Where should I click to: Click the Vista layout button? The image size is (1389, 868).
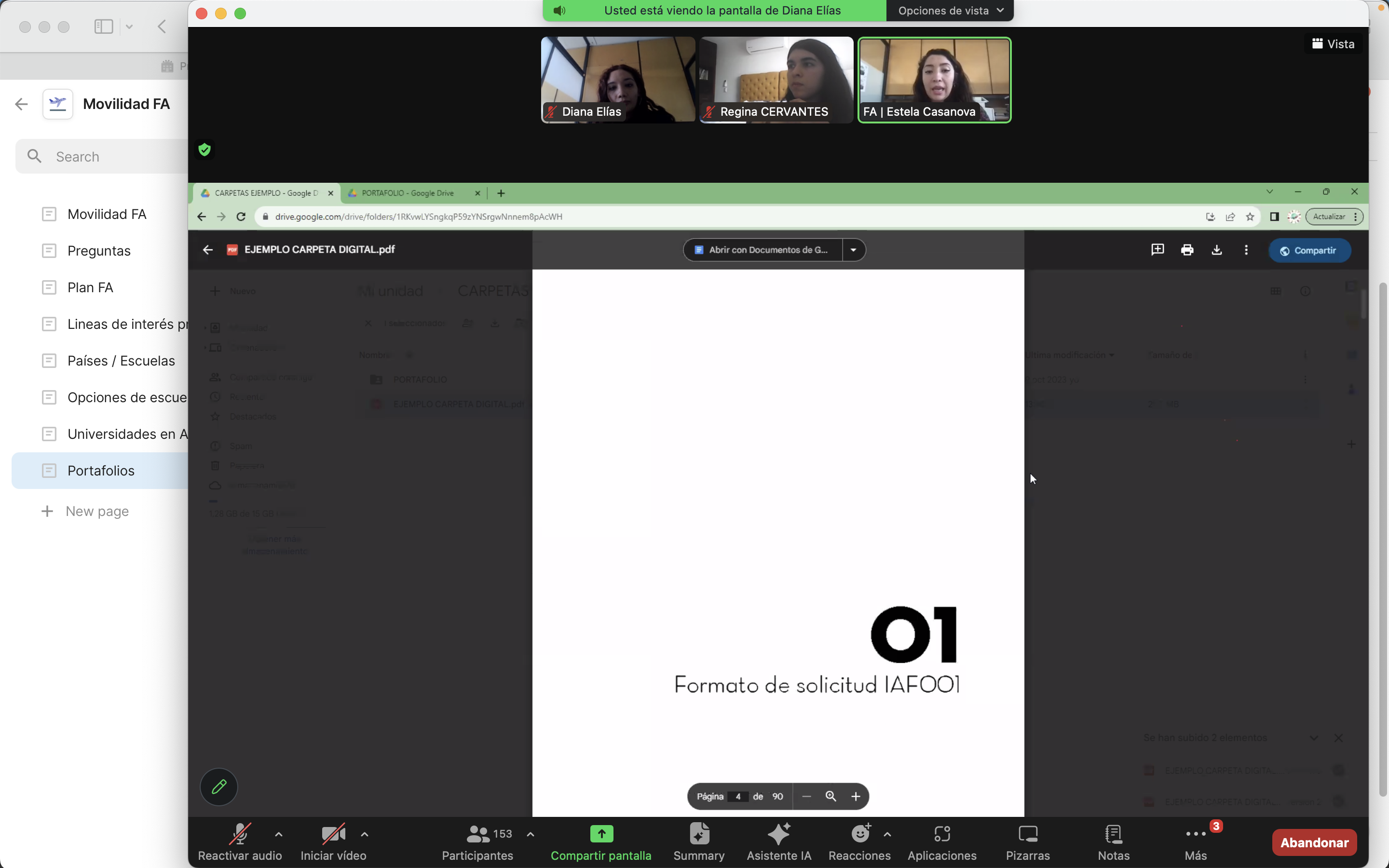tap(1333, 44)
